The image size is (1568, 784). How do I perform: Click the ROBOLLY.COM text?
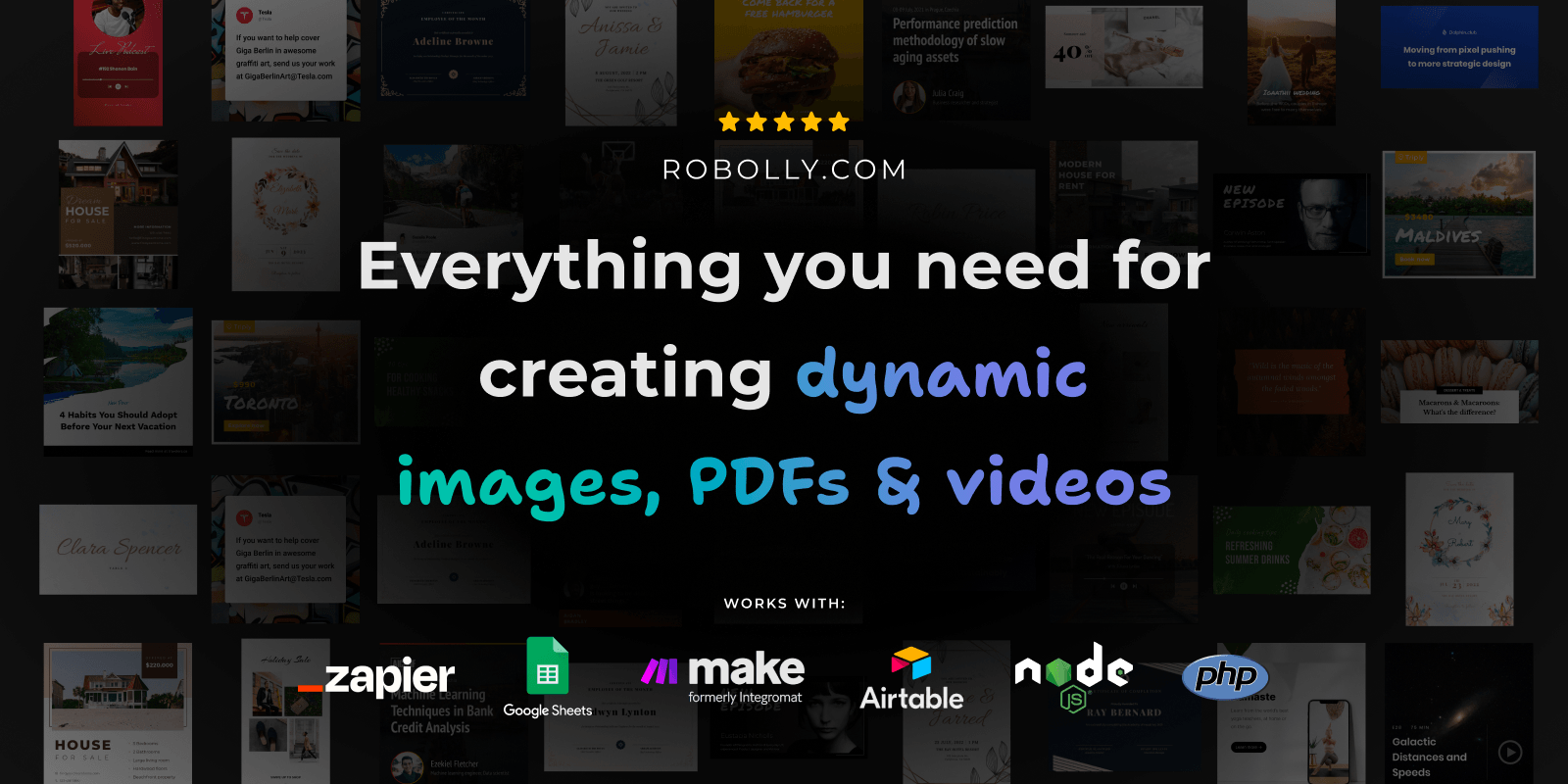(x=784, y=170)
